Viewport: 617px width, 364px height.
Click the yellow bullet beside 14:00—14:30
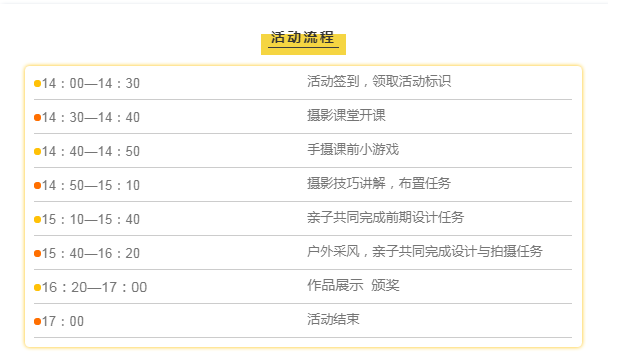tap(37, 83)
